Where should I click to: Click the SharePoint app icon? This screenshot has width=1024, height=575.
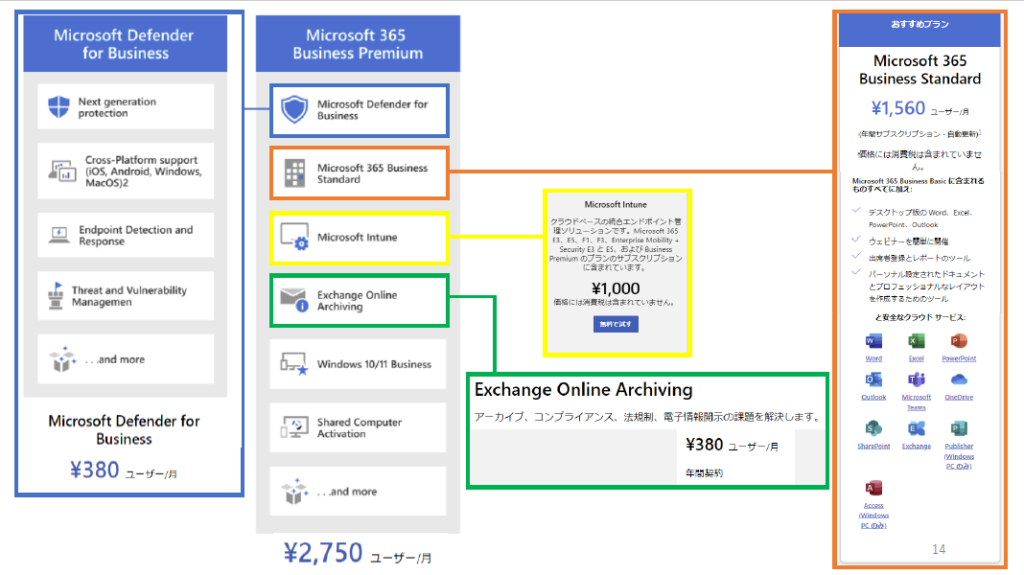[873, 429]
